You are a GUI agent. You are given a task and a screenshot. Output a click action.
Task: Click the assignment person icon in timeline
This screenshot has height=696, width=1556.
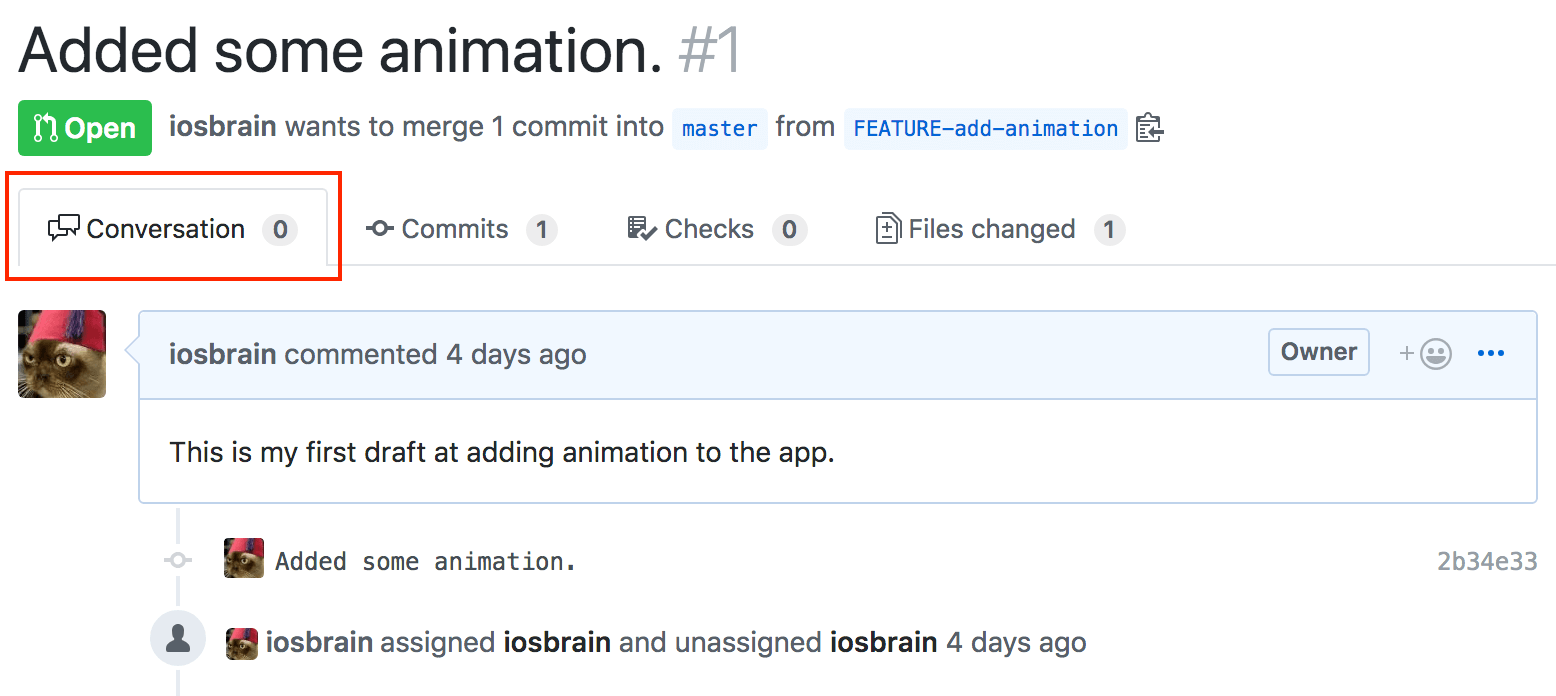(x=178, y=639)
